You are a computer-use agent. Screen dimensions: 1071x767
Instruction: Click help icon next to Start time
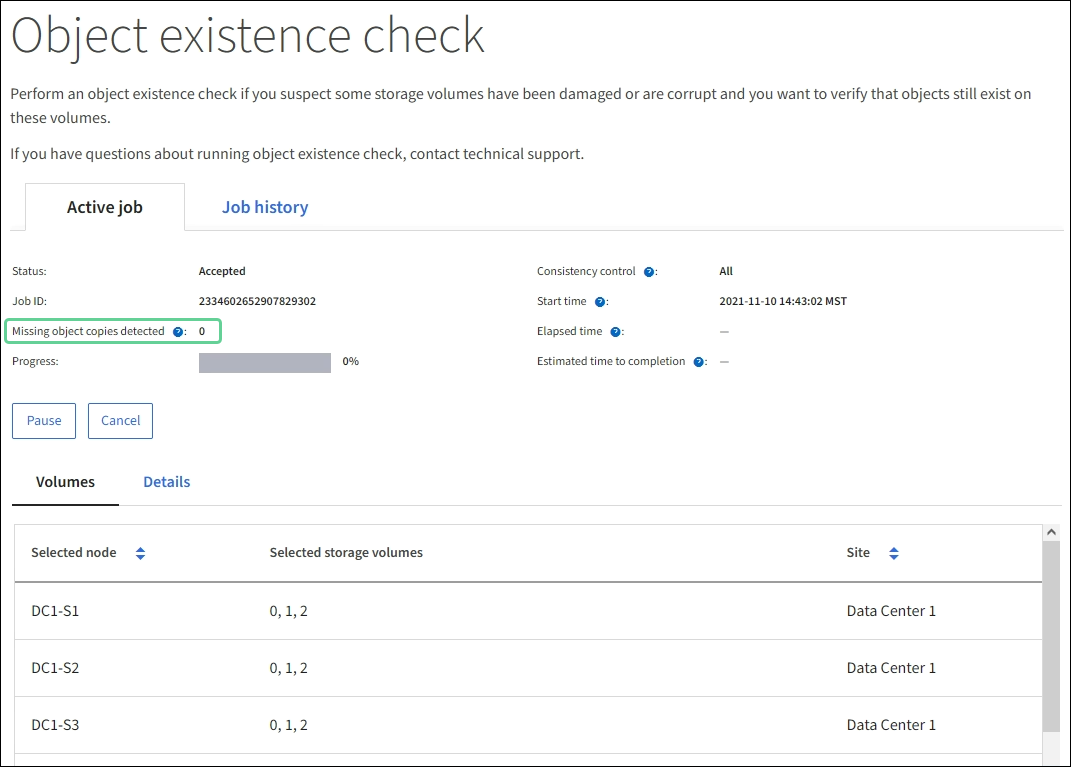[600, 301]
